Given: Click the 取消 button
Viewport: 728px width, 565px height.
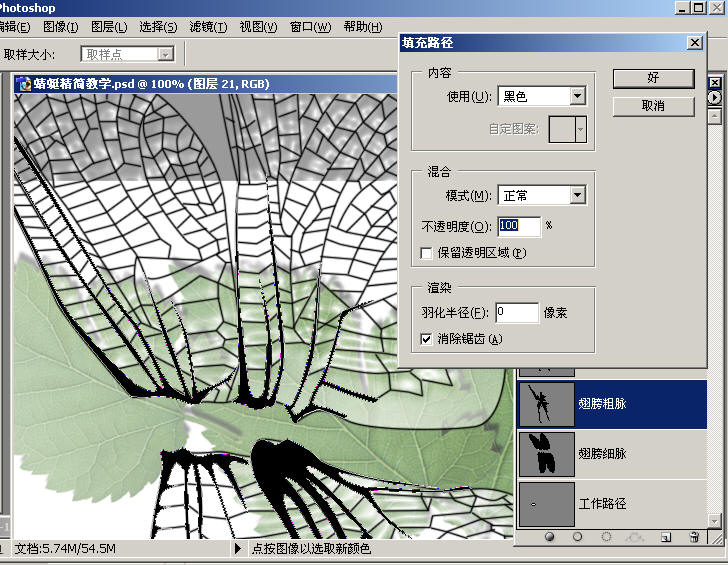Looking at the screenshot, I should [x=653, y=106].
